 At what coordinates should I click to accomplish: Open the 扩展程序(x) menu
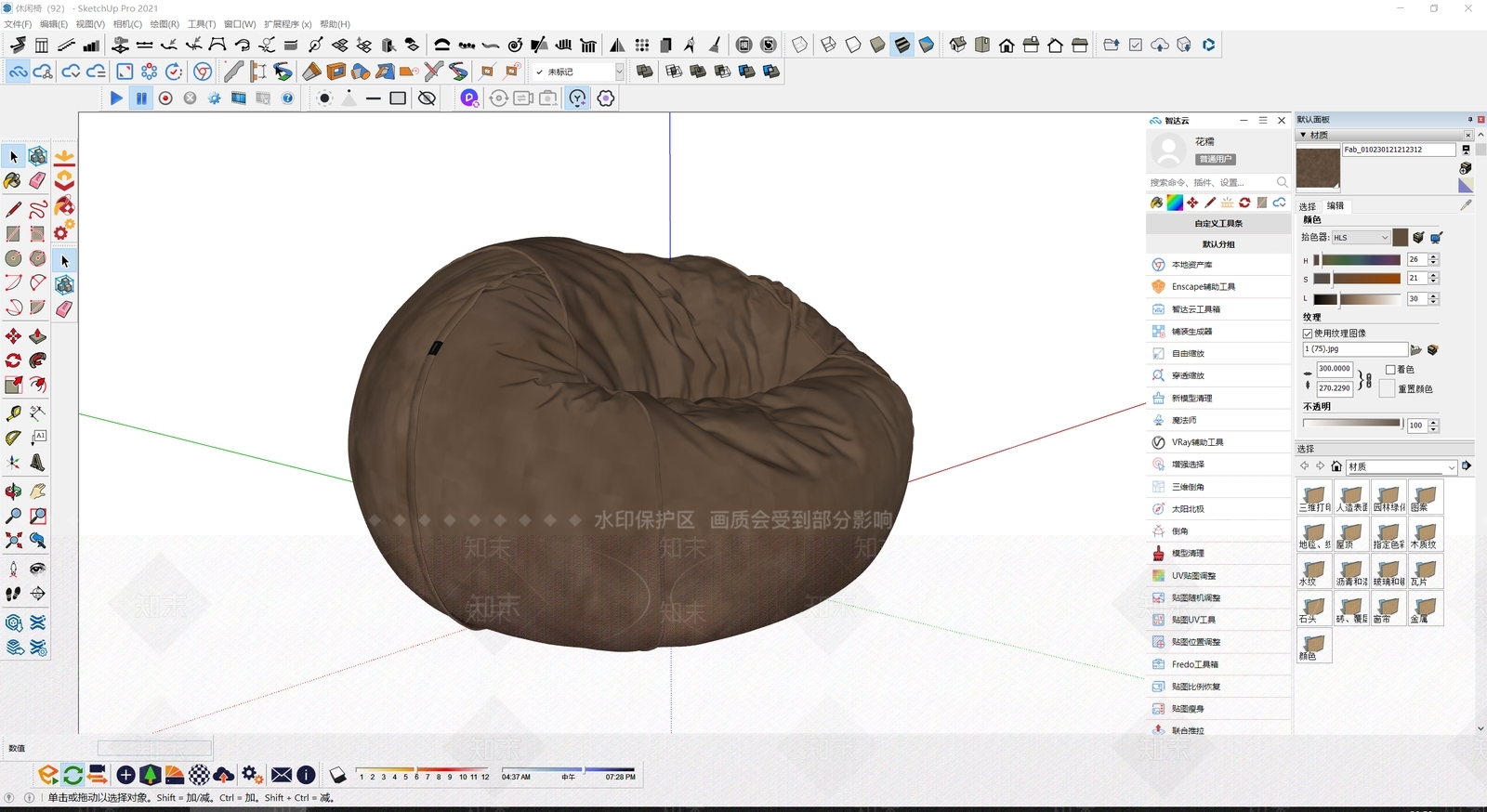(287, 24)
